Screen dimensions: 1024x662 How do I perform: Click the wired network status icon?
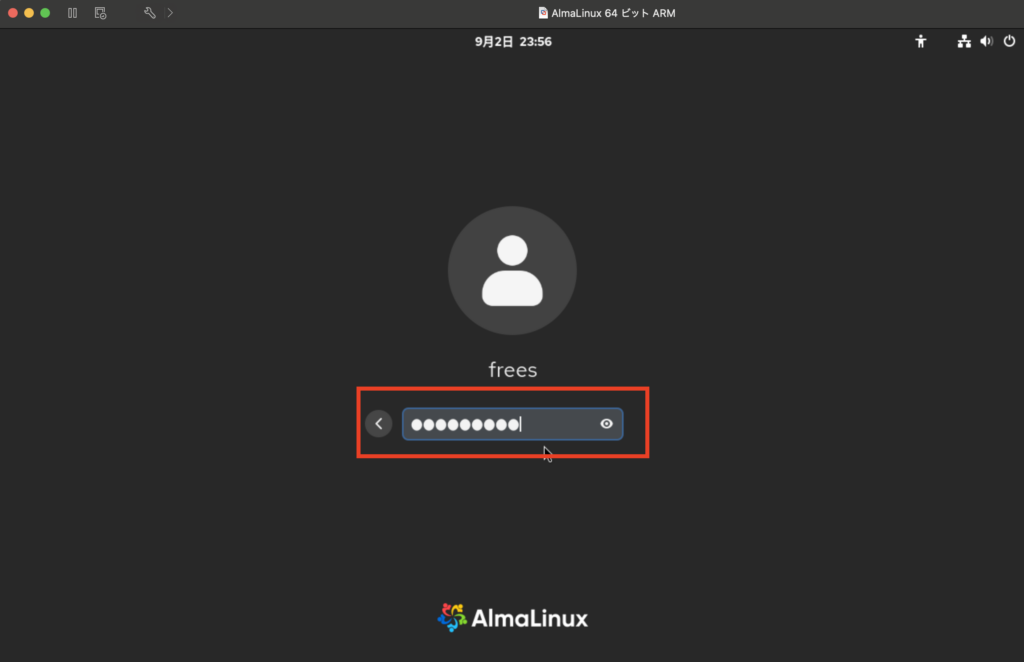pyautogui.click(x=964, y=42)
